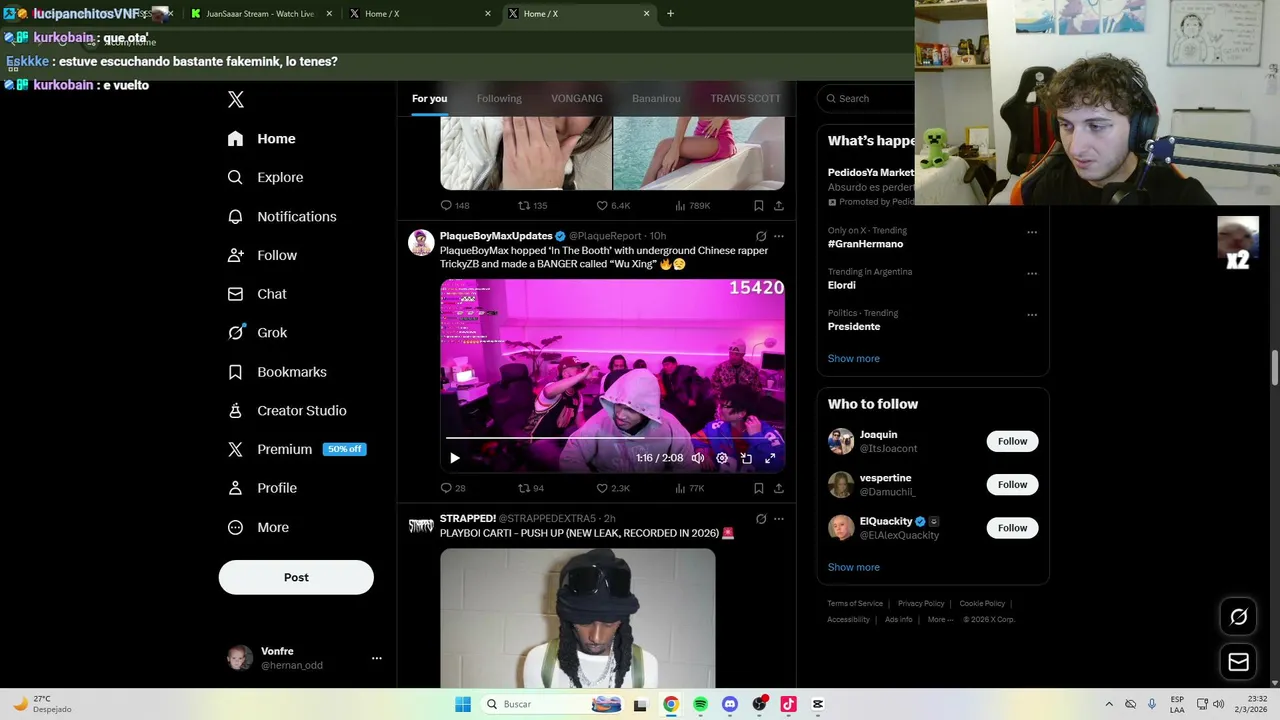This screenshot has height=720, width=1280.
Task: Open the floating messages envelope button
Action: click(1238, 662)
